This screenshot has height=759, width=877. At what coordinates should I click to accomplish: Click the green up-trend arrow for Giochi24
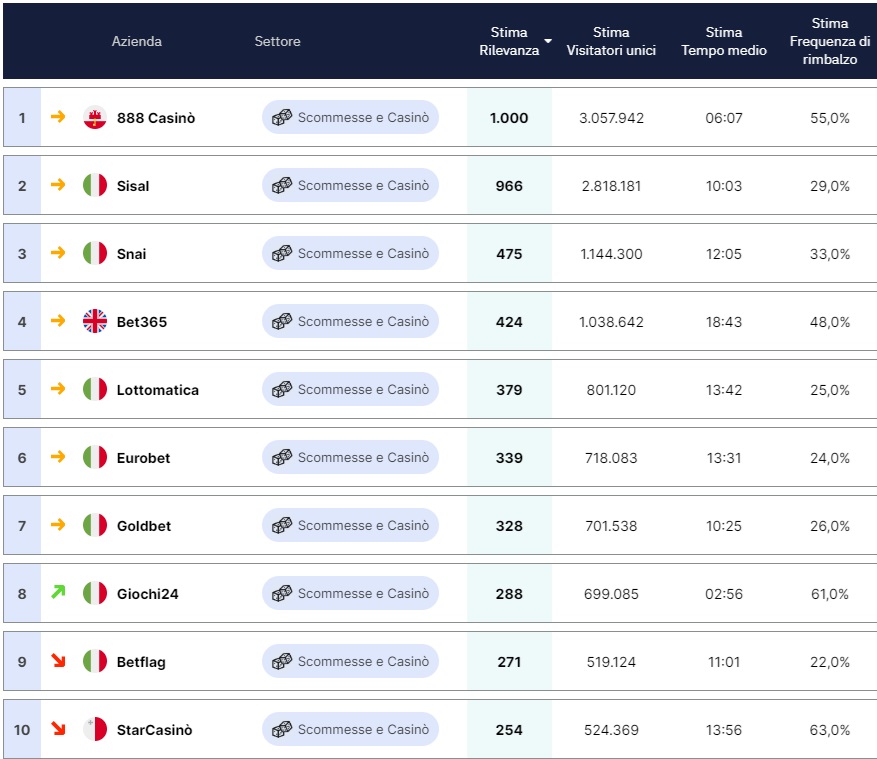point(58,591)
